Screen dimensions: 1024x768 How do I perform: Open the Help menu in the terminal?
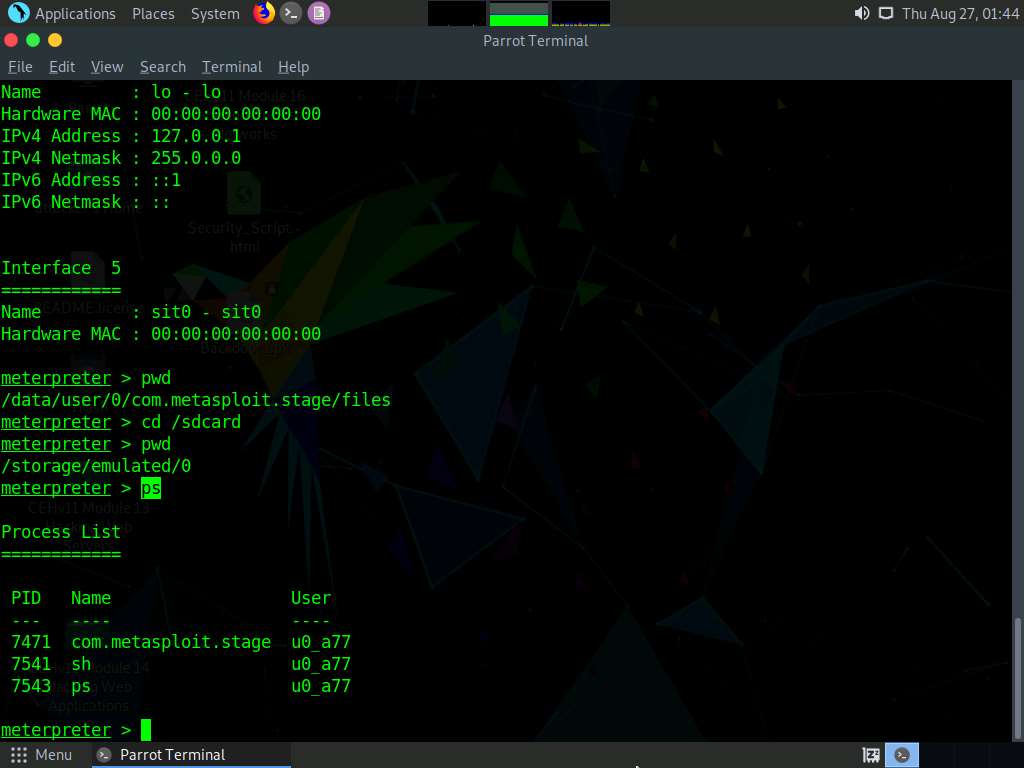pos(293,67)
